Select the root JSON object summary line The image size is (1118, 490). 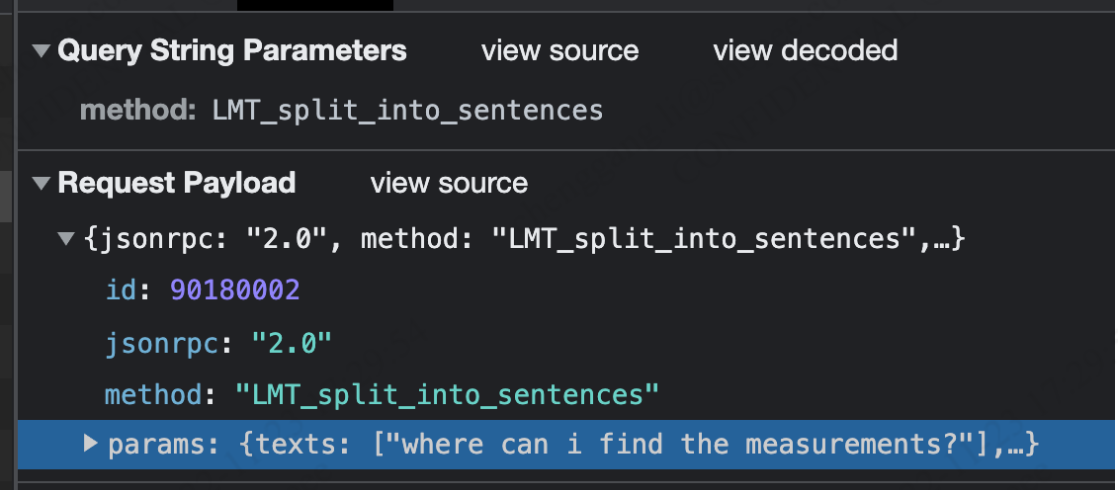pyautogui.click(x=523, y=240)
